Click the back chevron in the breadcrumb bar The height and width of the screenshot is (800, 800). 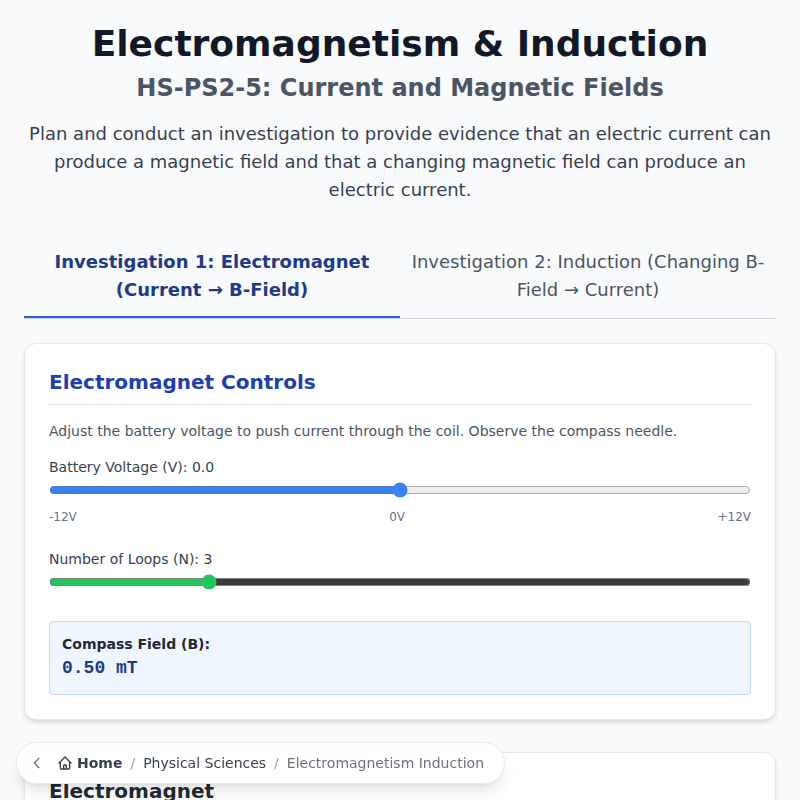[x=37, y=763]
